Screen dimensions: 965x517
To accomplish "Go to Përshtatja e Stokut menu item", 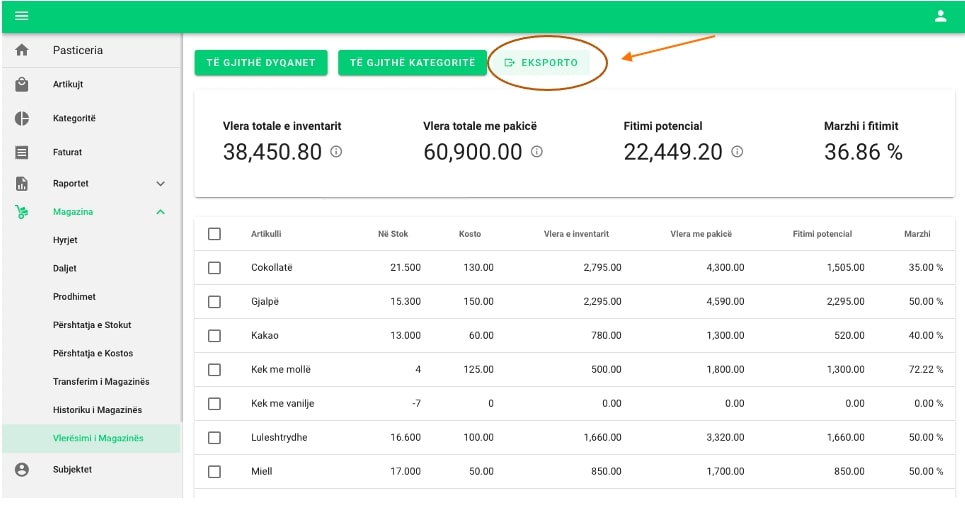I will pos(92,325).
